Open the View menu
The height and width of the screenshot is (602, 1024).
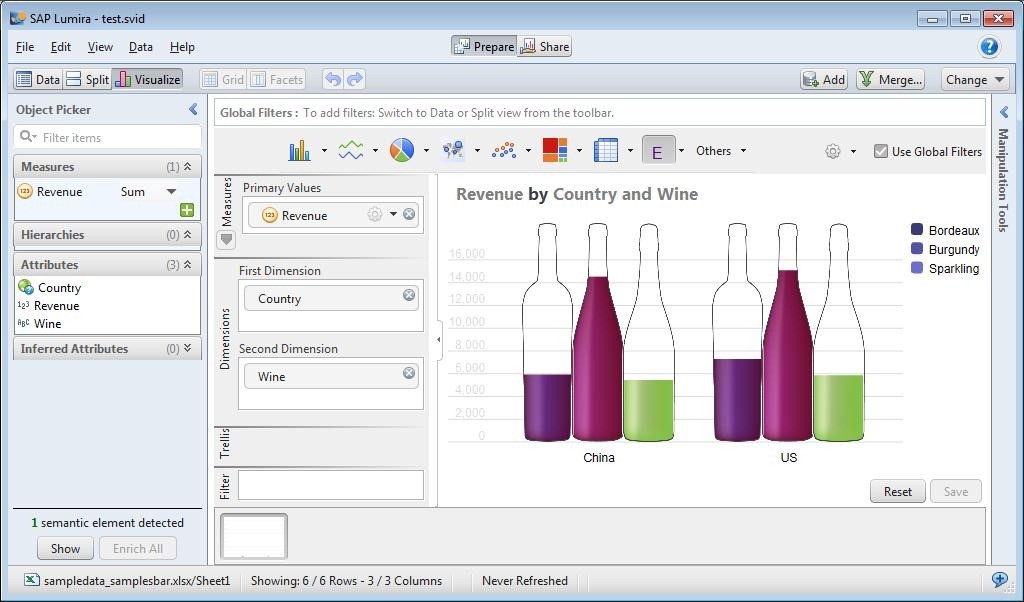point(100,47)
